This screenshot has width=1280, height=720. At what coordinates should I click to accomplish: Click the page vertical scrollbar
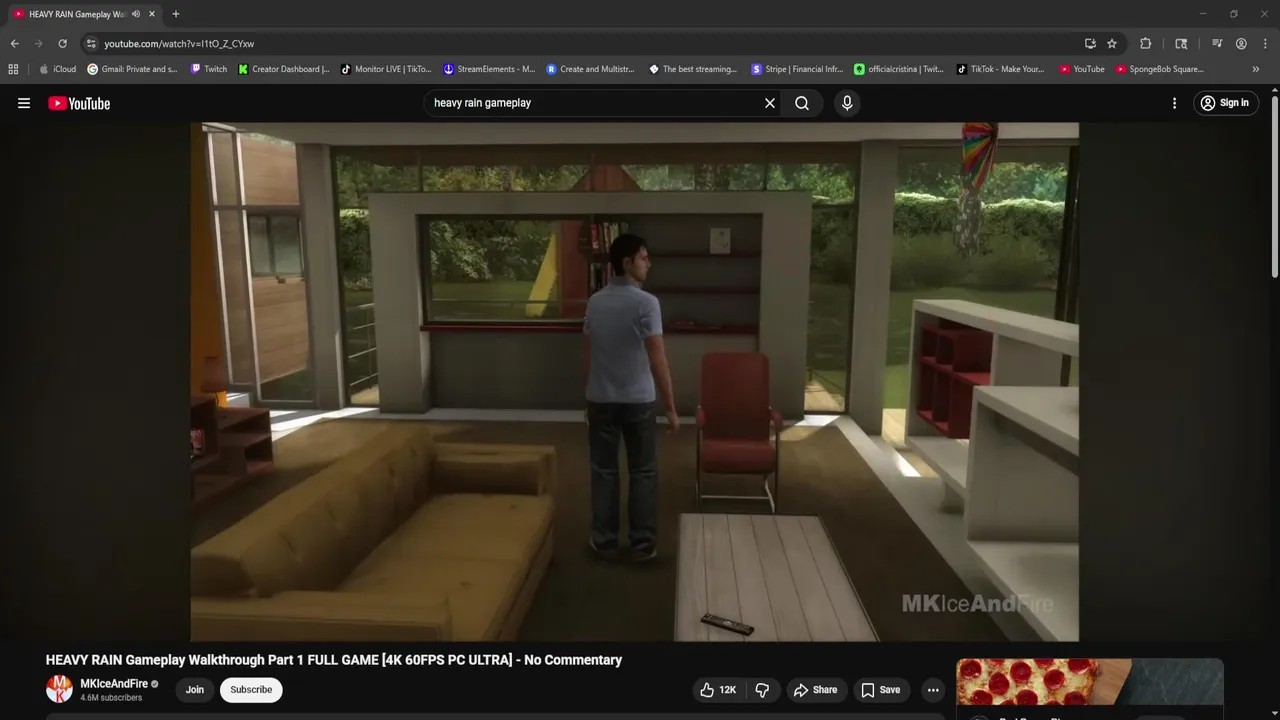1274,185
